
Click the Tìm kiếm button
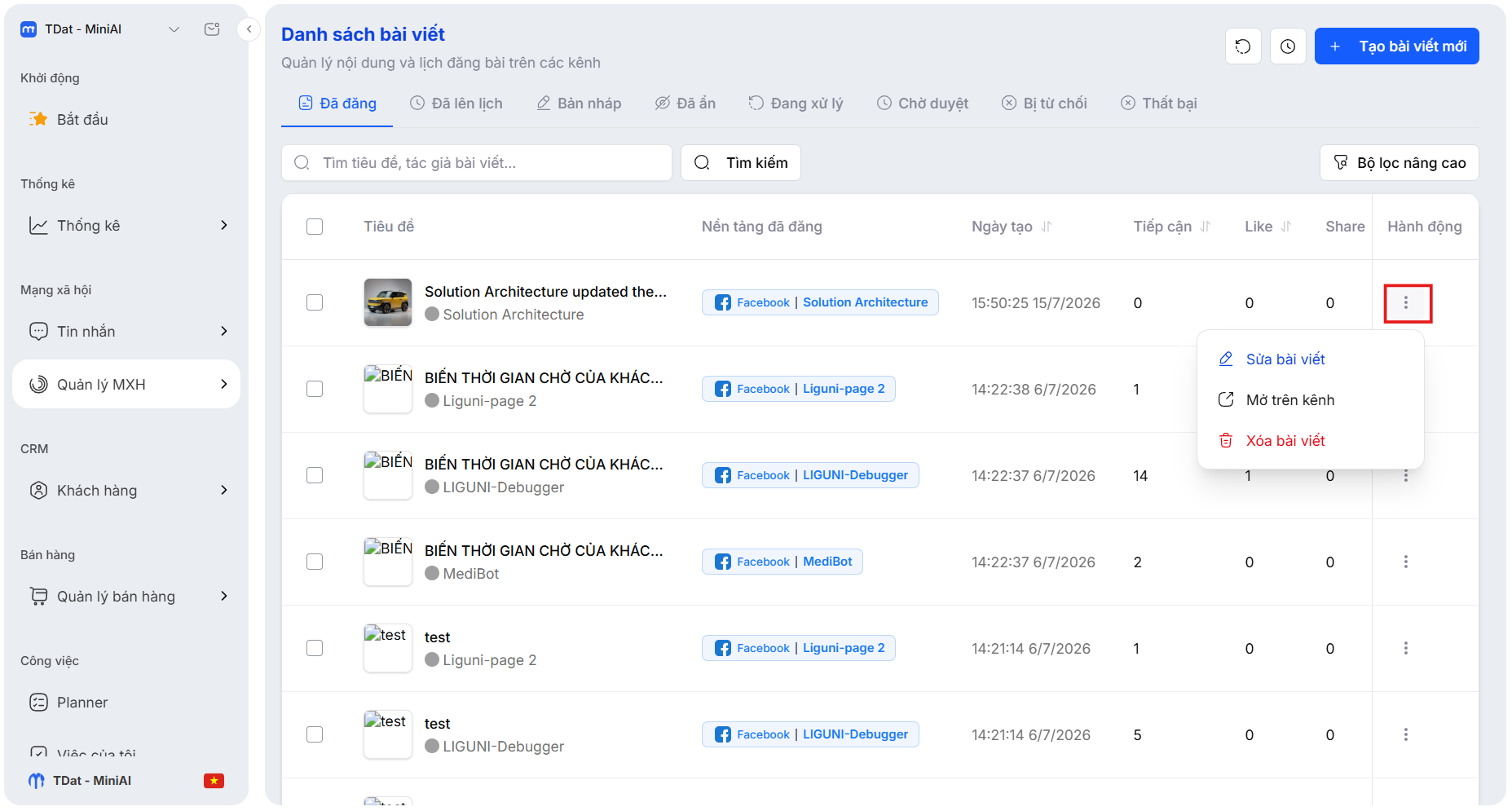[x=741, y=163]
